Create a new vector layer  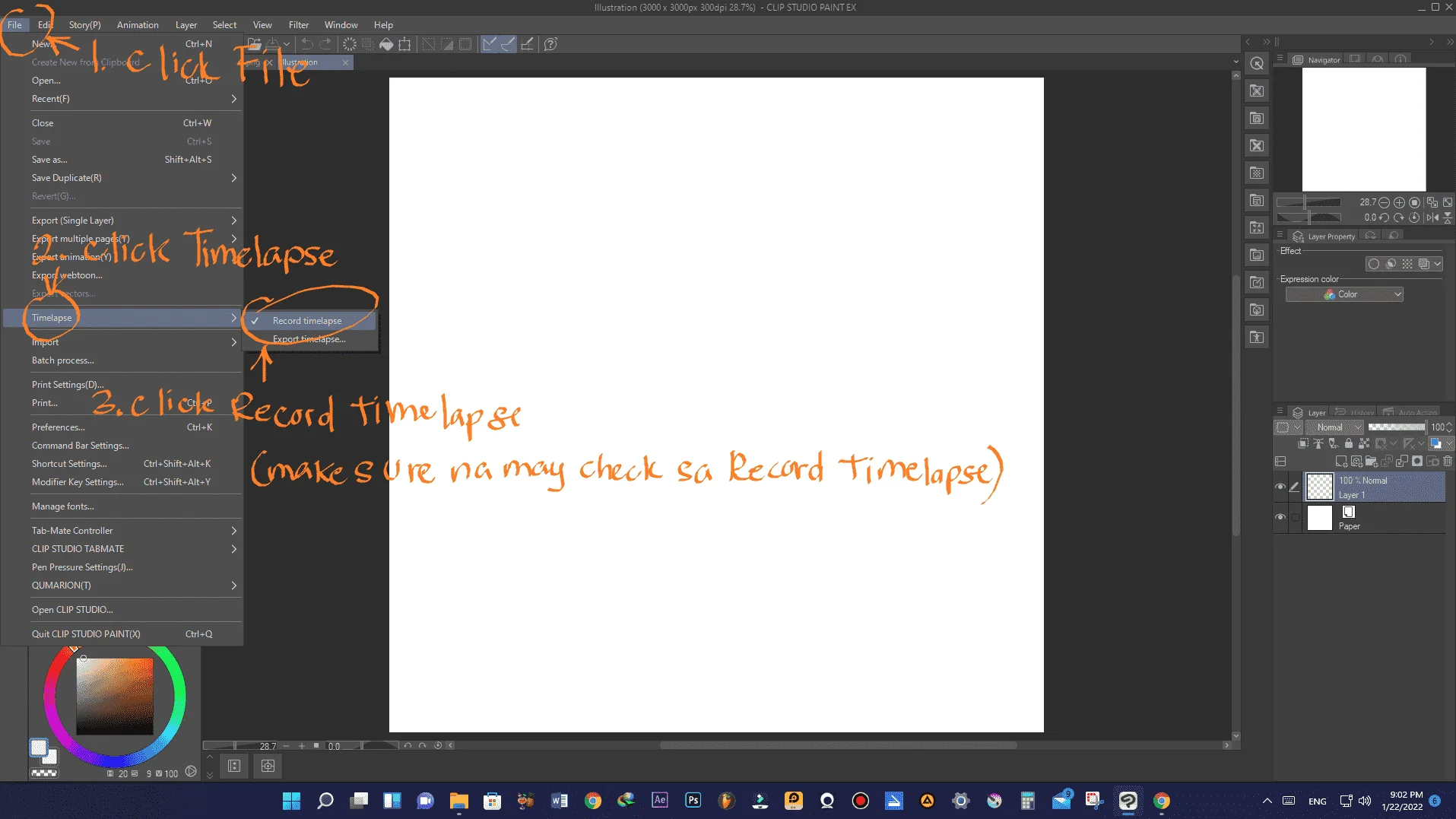(1356, 462)
